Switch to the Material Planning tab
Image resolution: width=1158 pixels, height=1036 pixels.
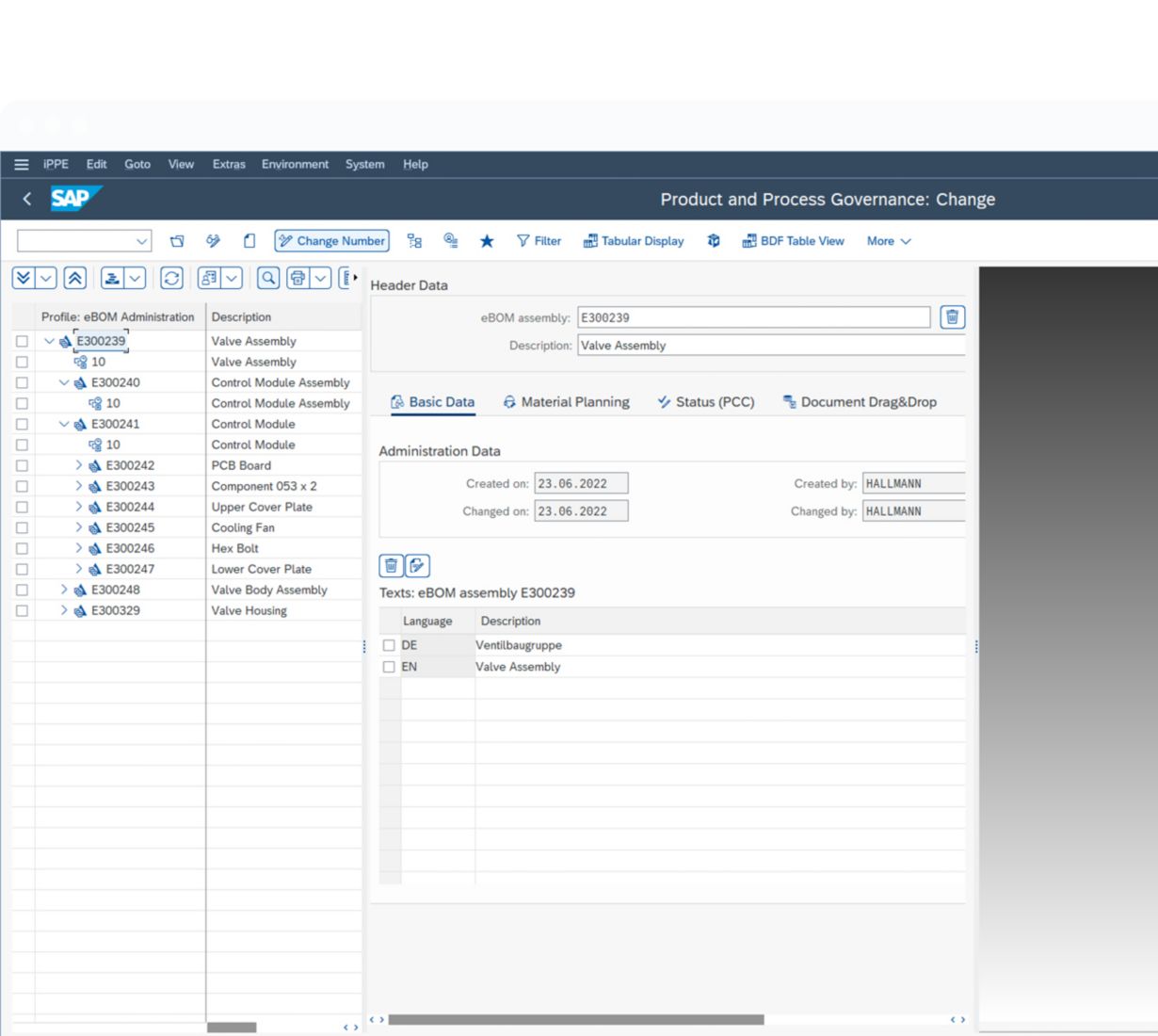coord(566,402)
